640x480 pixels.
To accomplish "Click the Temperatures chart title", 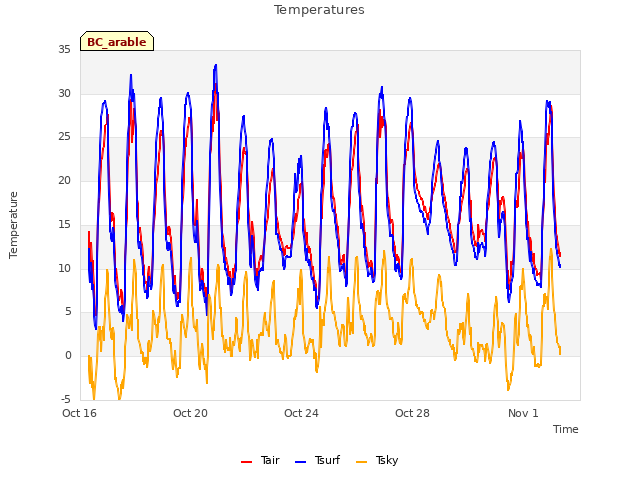I will tap(319, 10).
